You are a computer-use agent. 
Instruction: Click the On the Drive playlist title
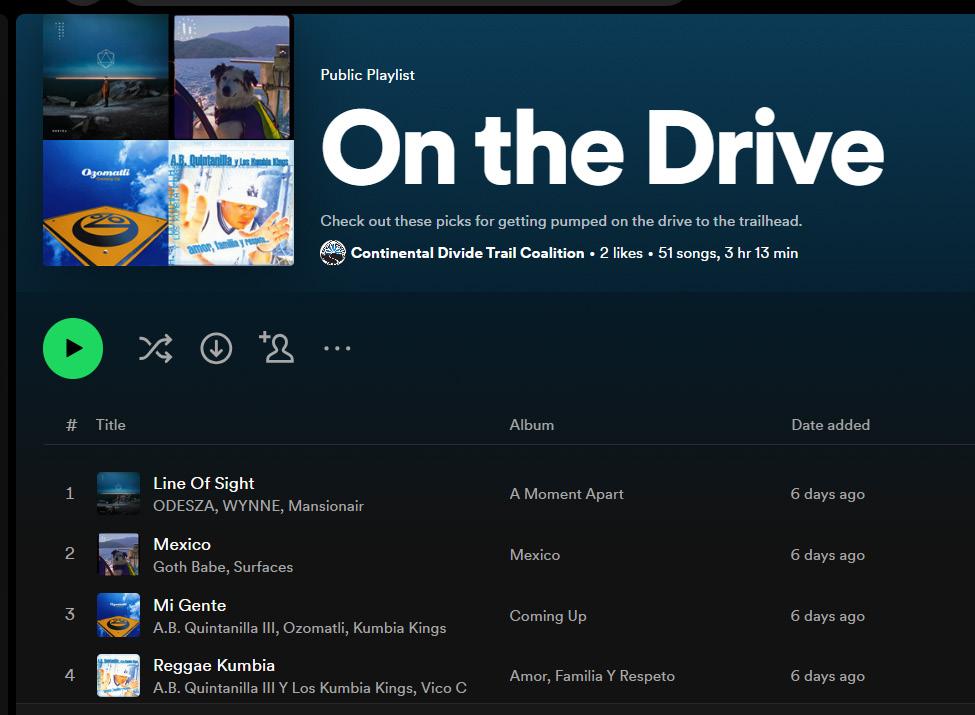(x=602, y=148)
